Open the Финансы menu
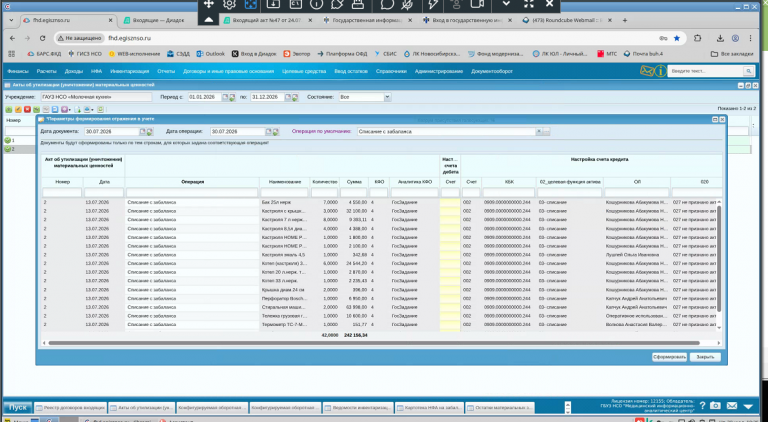768x422 pixels. coord(18,71)
